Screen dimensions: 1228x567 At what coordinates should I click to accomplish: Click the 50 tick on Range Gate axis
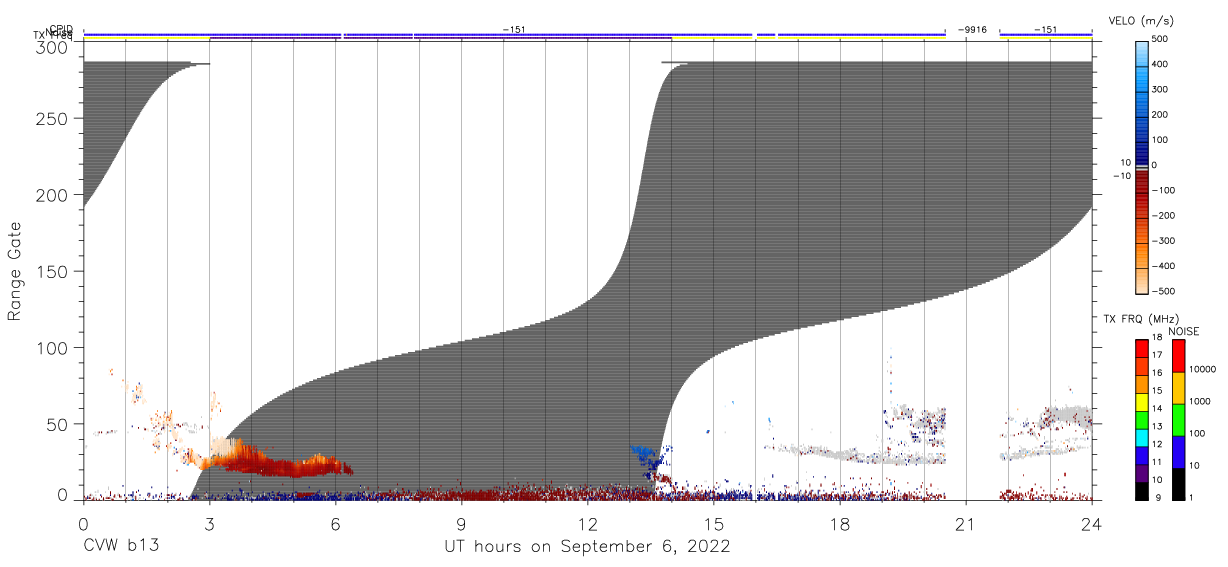coord(58,424)
